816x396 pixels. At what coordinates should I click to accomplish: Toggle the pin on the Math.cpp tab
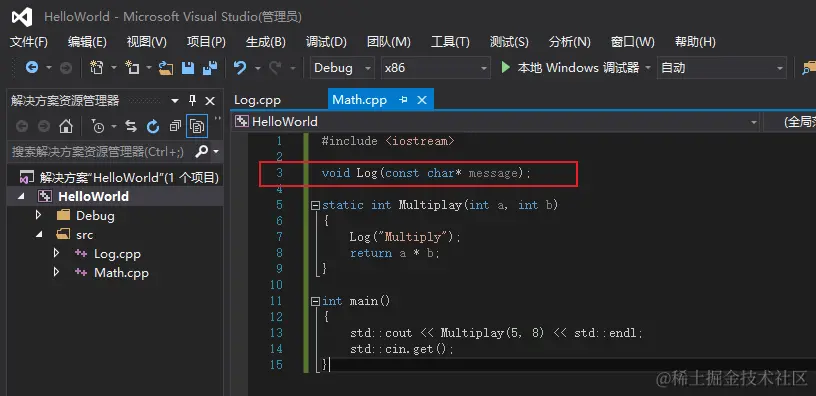tap(403, 100)
